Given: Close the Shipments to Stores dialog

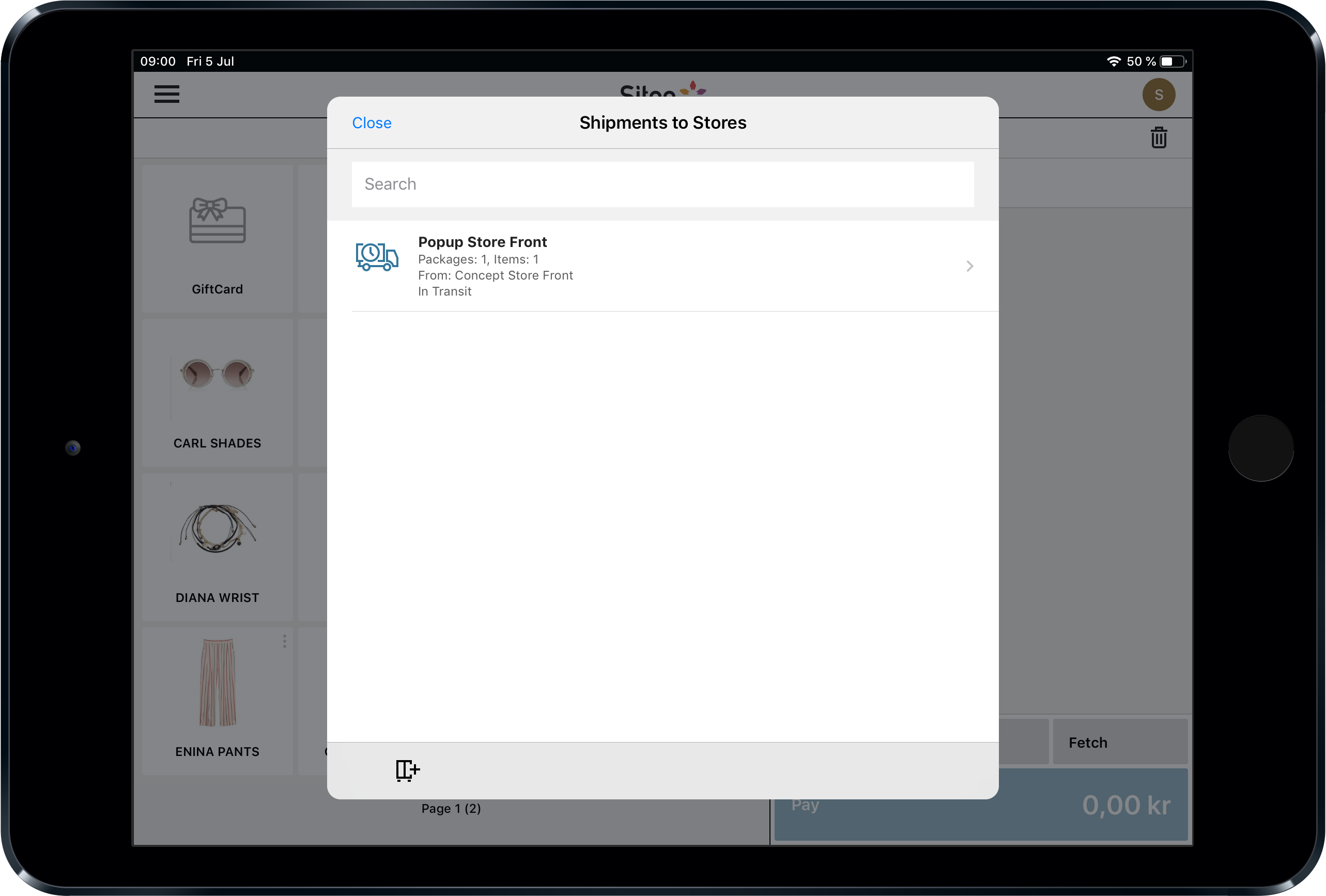Looking at the screenshot, I should click(372, 123).
